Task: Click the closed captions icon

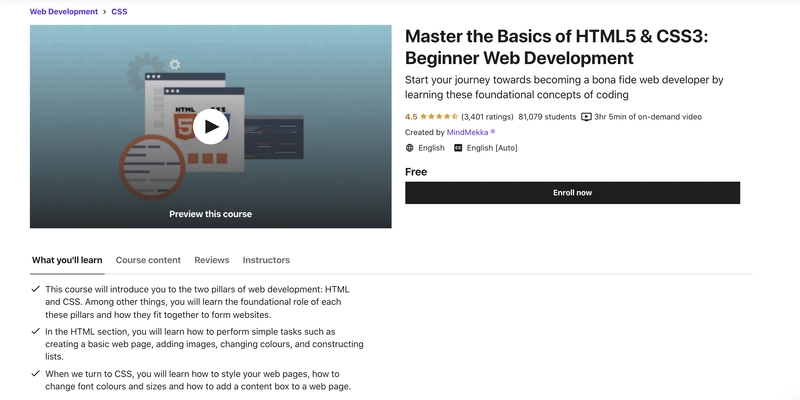Action: [458, 148]
